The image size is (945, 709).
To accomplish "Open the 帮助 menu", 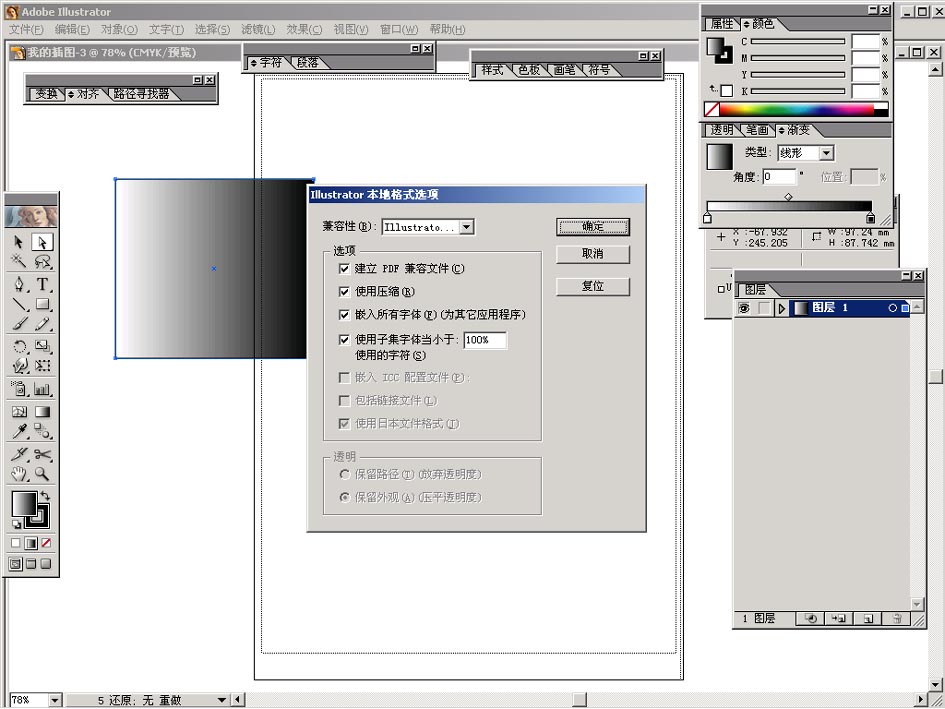I will pos(447,30).
